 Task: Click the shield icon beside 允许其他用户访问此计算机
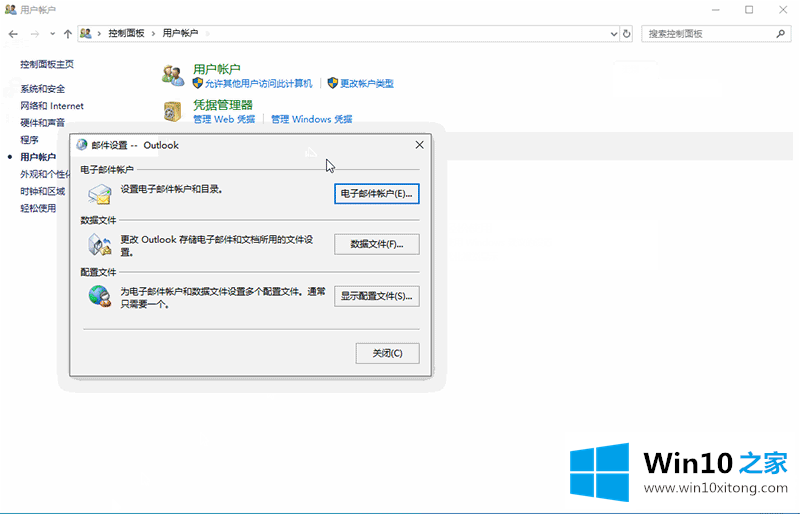pyautogui.click(x=198, y=83)
